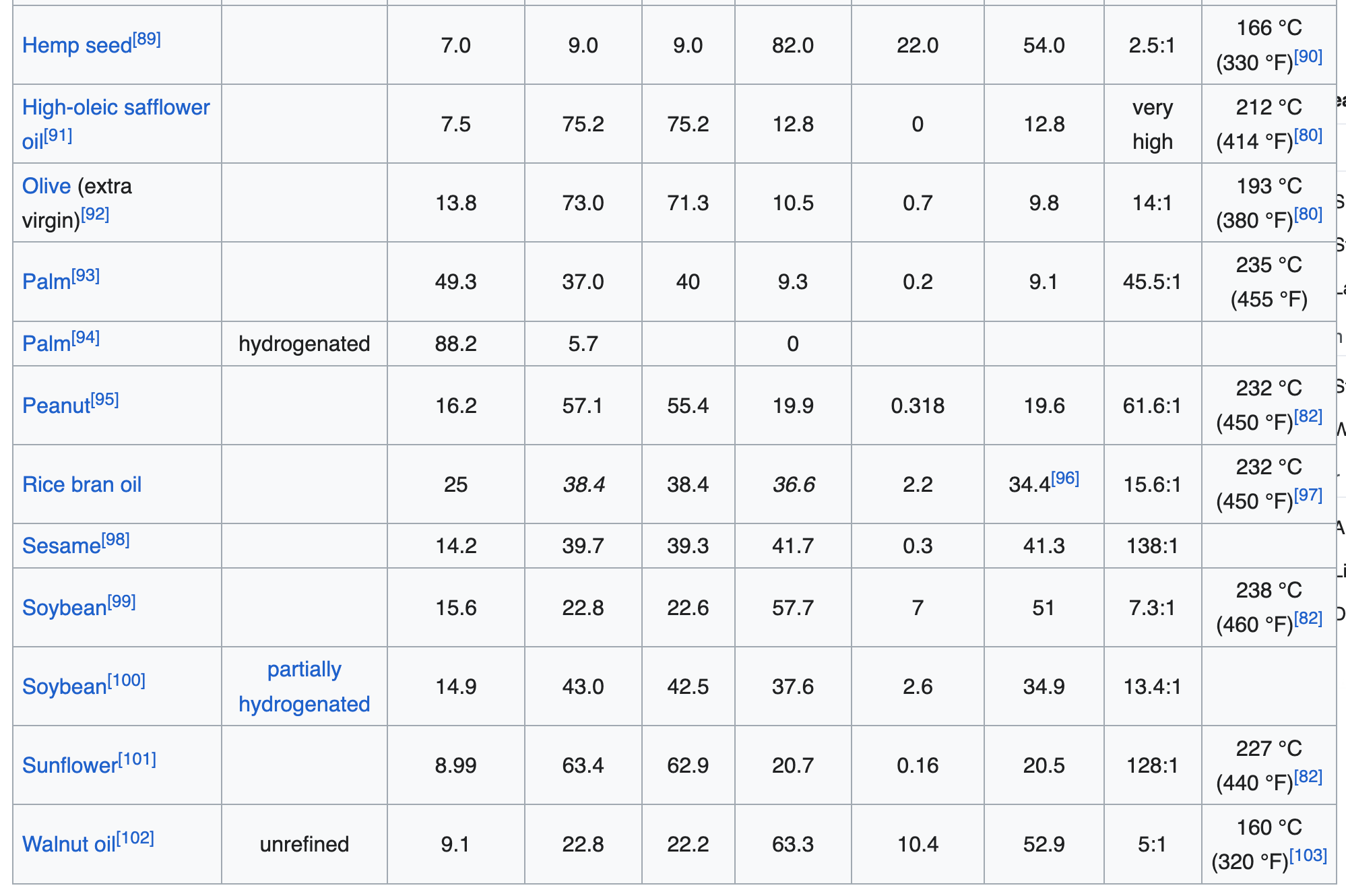Screen dimensions: 1346x896
Task: Select the 88.2 cell in hydrogenated Palm row
Action: pyautogui.click(x=456, y=344)
